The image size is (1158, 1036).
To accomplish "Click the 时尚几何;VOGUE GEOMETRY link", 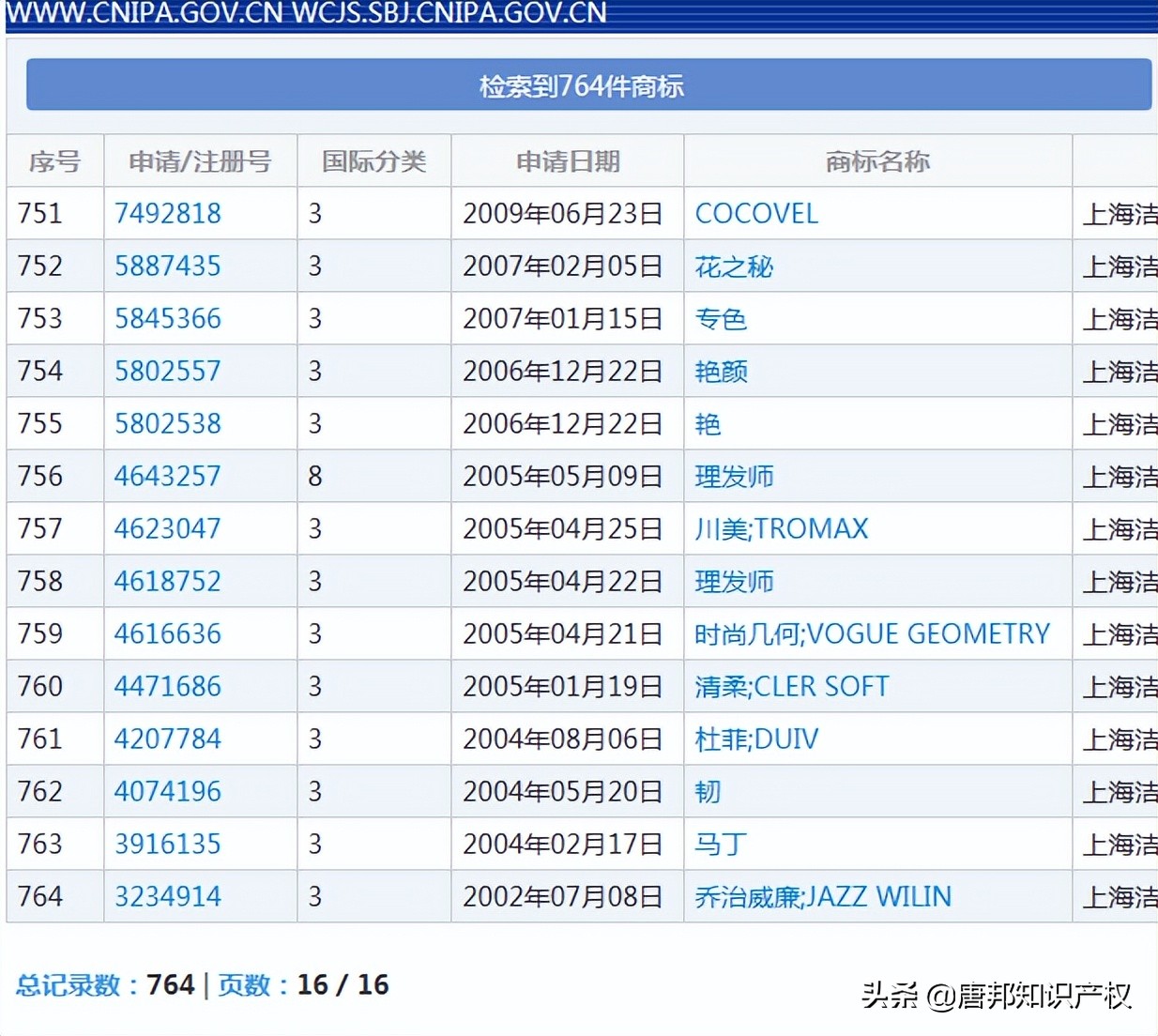I will (872, 633).
